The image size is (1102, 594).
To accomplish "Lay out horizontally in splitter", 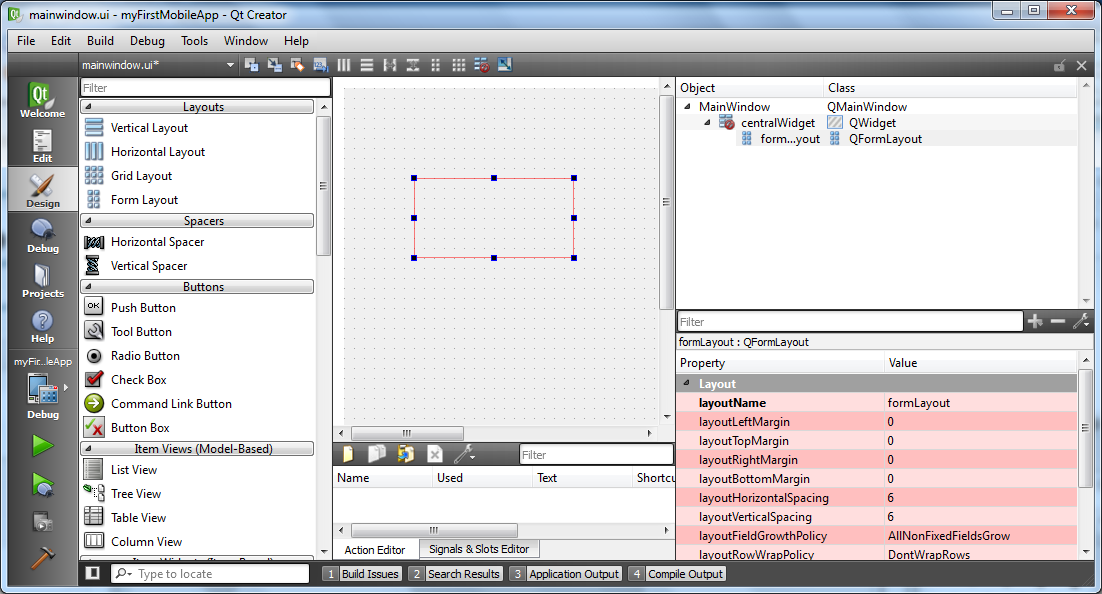I will click(390, 65).
